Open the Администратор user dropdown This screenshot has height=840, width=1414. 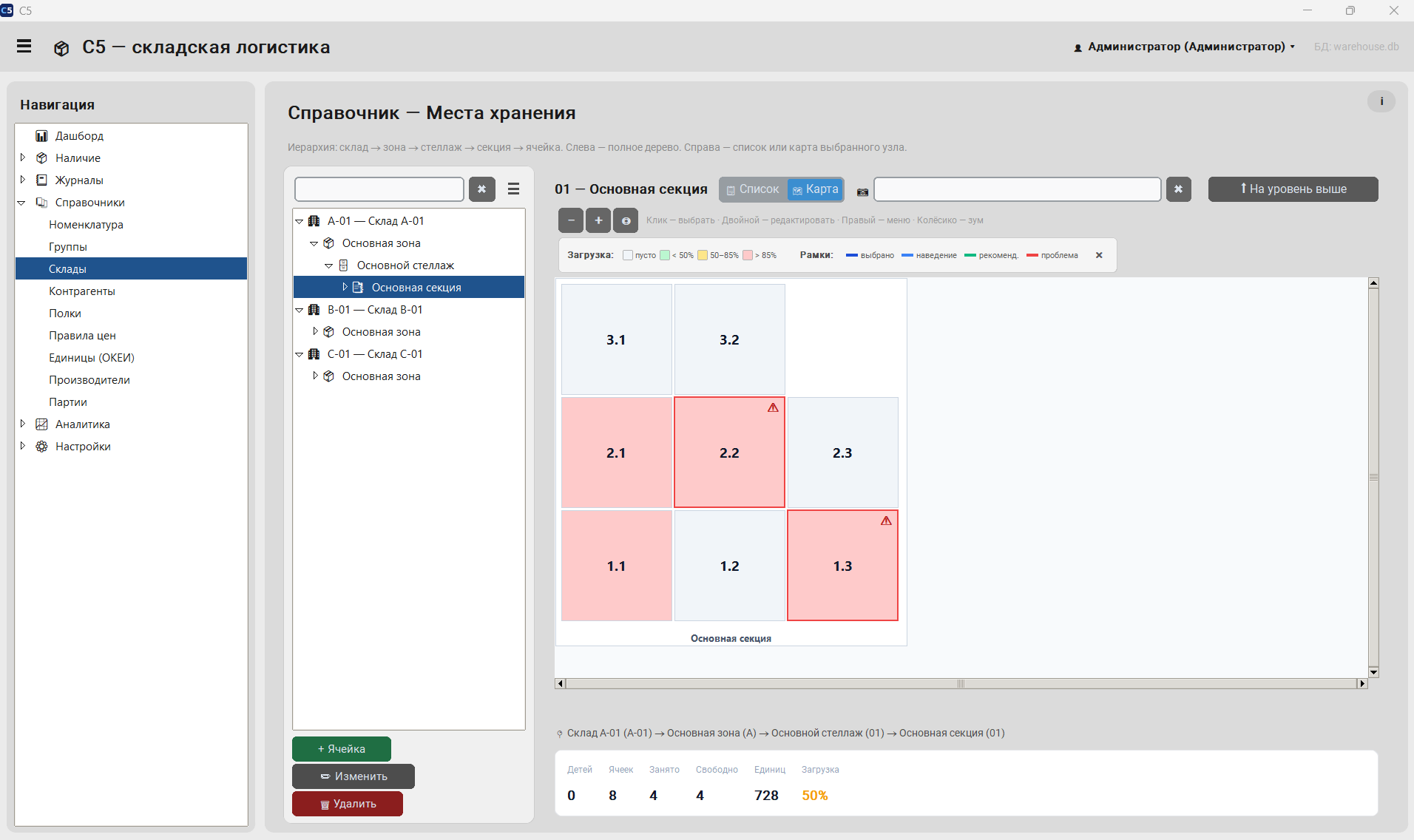[1184, 47]
